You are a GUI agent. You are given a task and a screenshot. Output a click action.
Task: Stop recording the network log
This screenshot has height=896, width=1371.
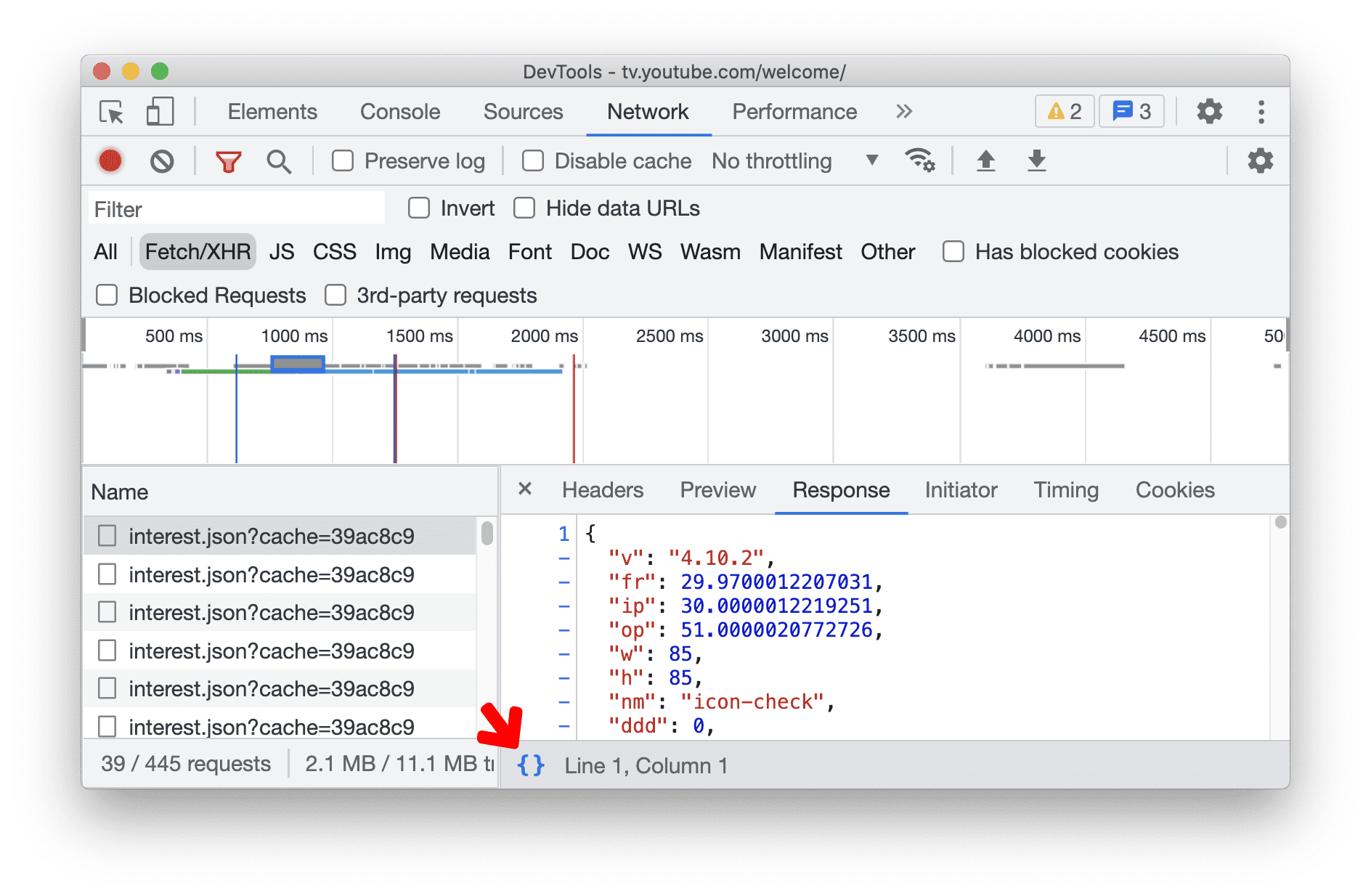pos(110,160)
